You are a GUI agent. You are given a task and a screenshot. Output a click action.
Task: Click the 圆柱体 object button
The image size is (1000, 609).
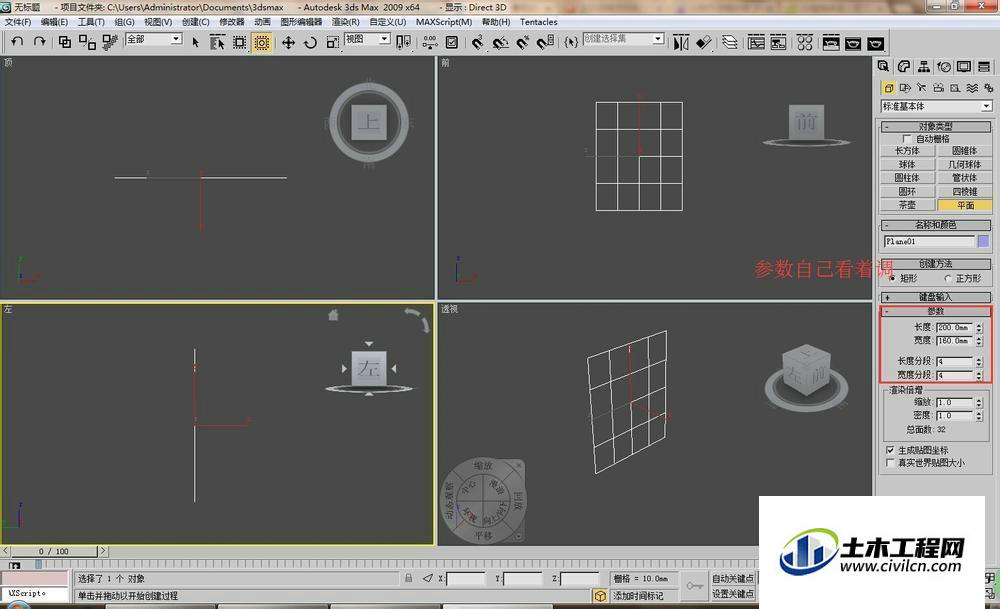click(x=908, y=178)
